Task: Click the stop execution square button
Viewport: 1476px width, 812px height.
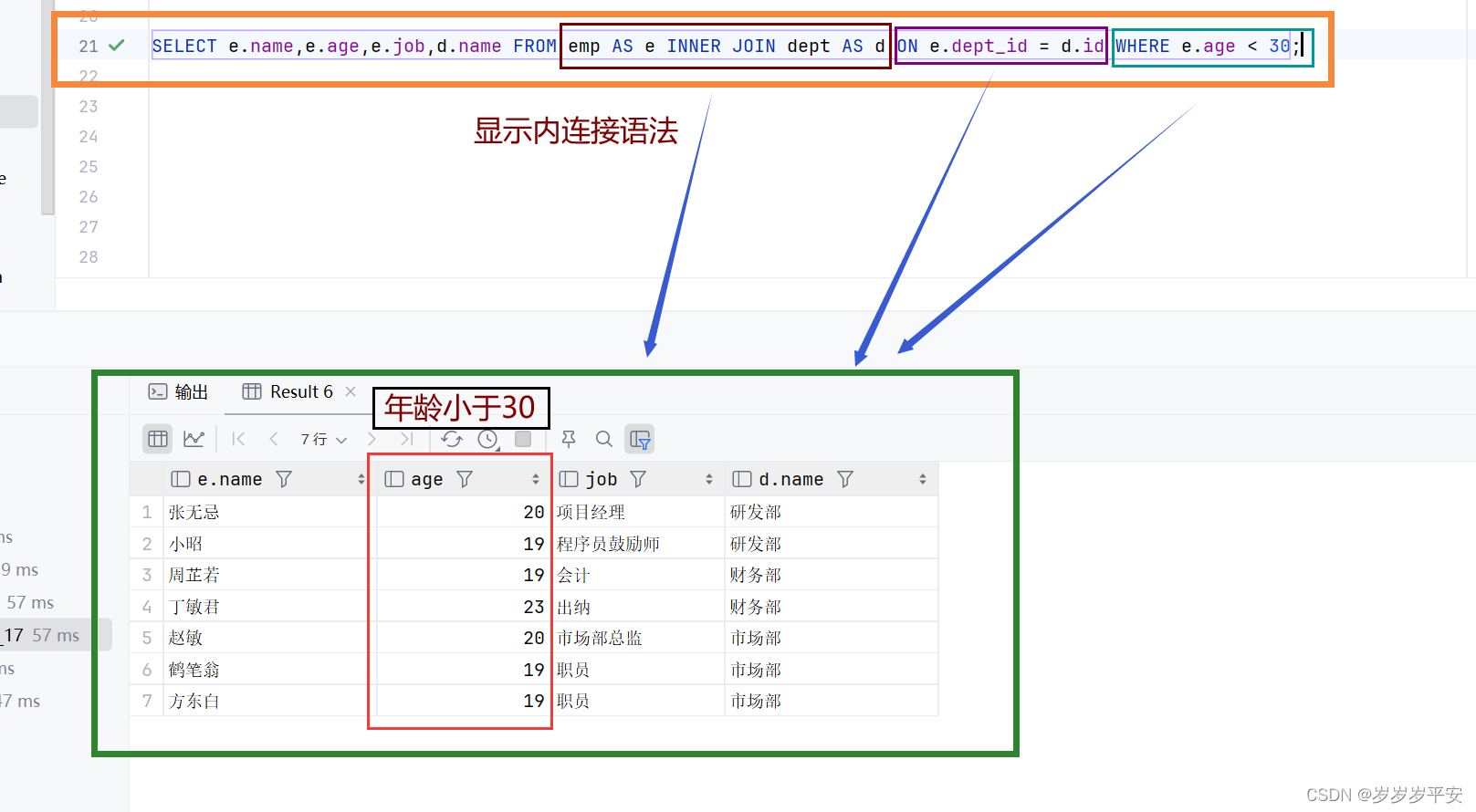Action: coord(523,439)
